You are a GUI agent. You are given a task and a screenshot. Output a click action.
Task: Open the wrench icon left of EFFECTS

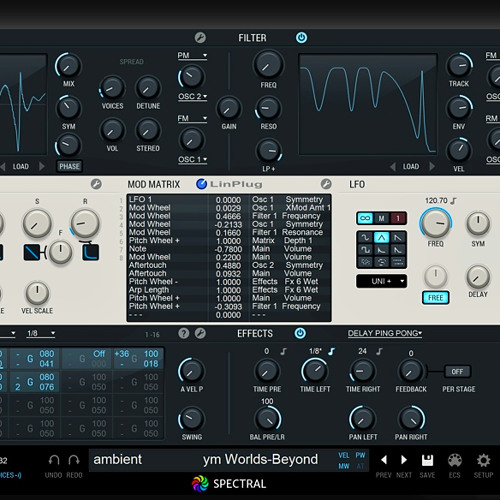[x=200, y=333]
